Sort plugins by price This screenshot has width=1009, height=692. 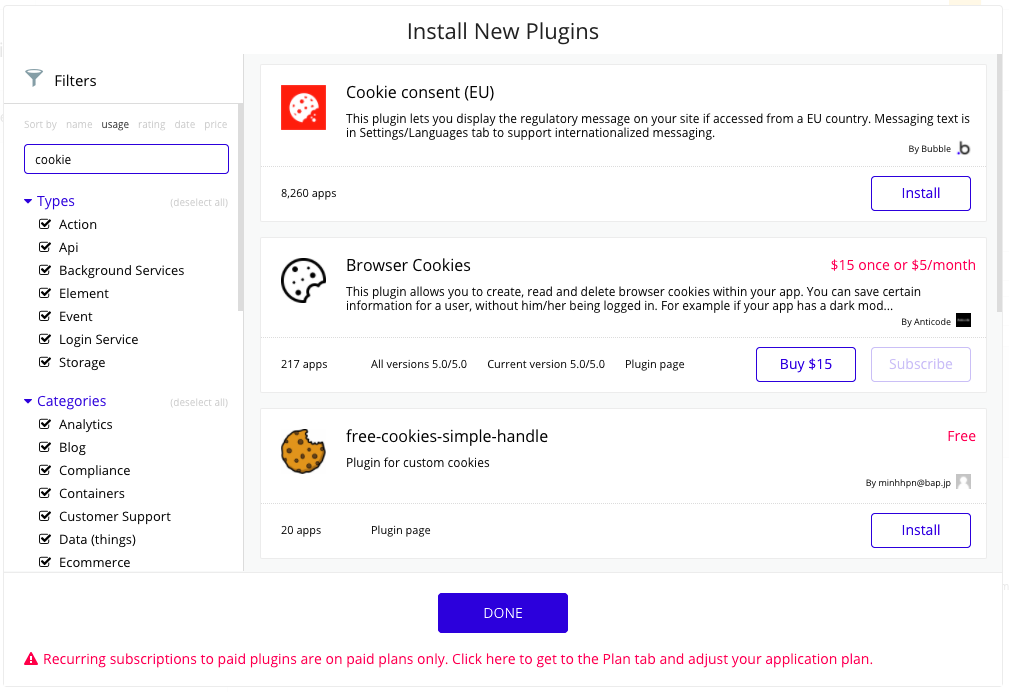click(215, 125)
